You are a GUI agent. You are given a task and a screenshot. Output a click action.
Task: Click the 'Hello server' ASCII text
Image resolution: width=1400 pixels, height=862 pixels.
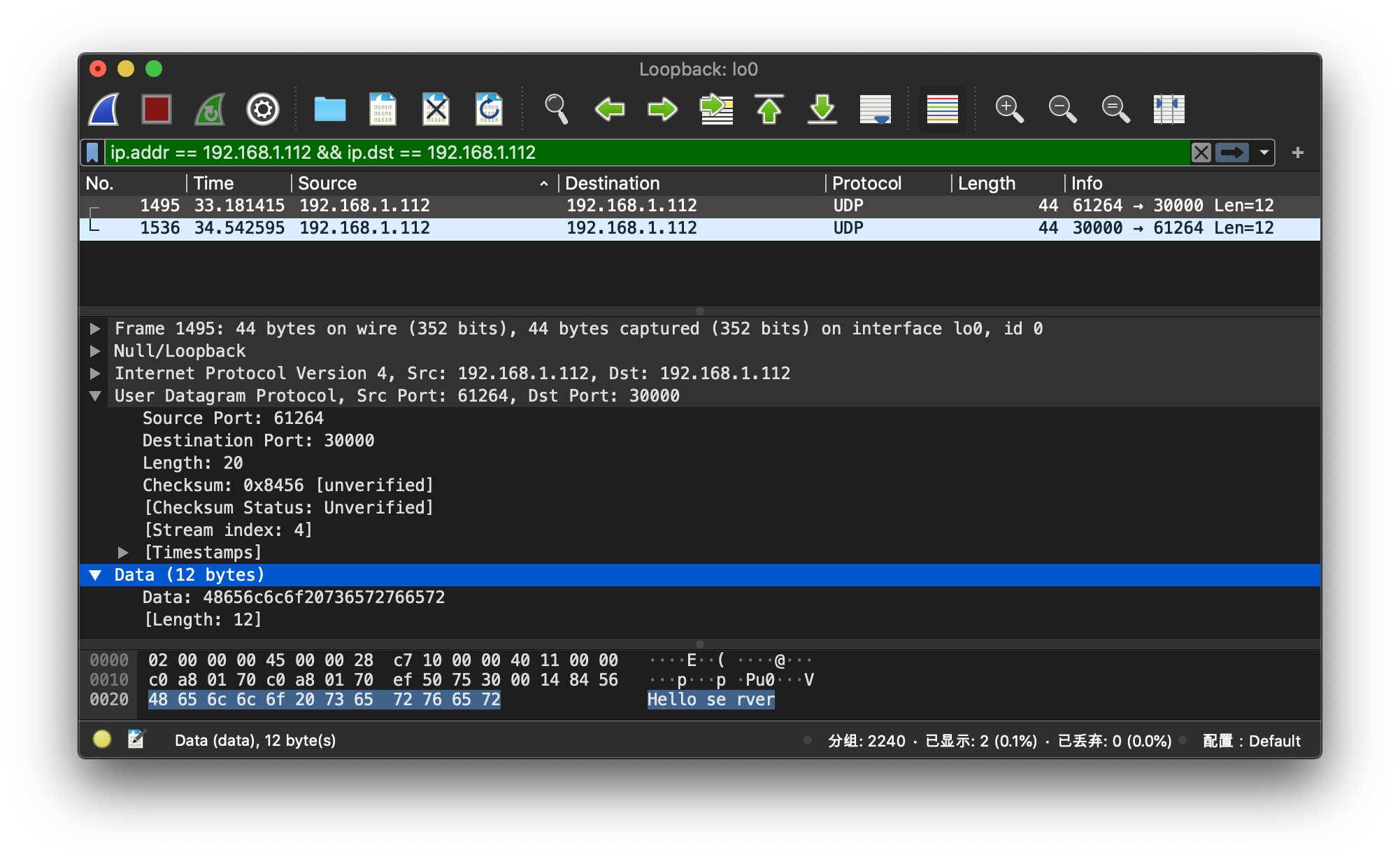711,700
